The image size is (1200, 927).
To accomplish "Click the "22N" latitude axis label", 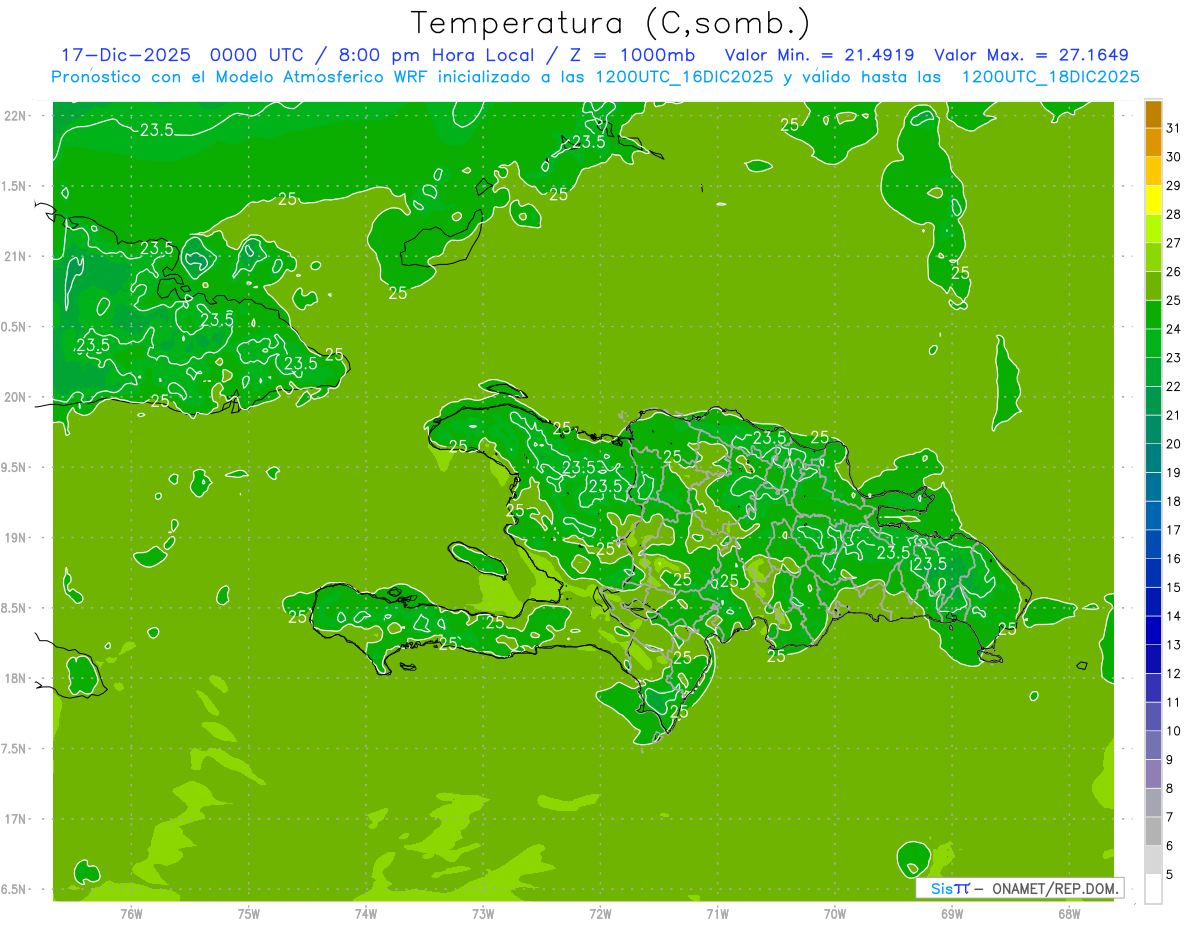I will coord(17,116).
